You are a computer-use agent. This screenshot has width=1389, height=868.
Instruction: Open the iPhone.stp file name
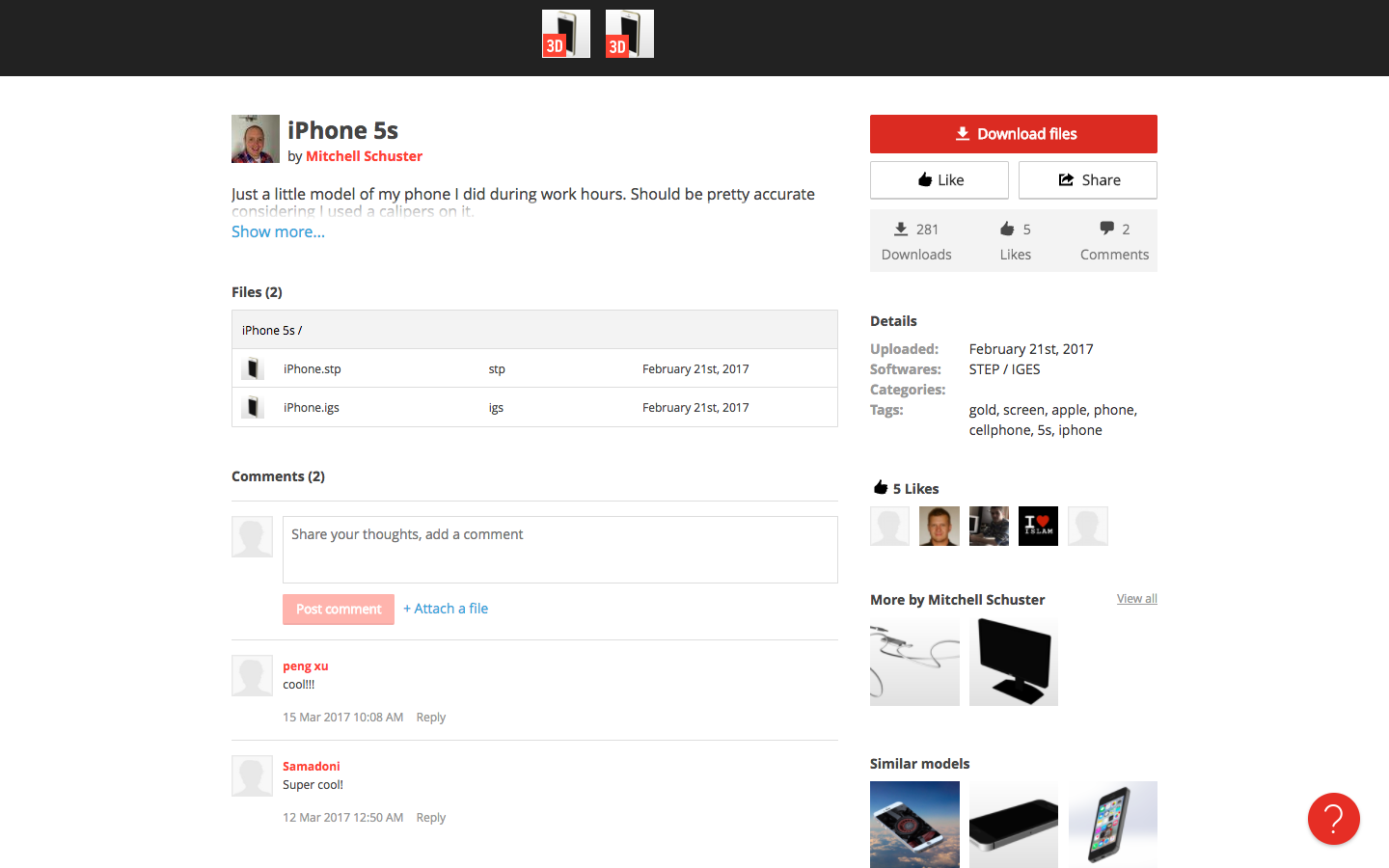[313, 368]
